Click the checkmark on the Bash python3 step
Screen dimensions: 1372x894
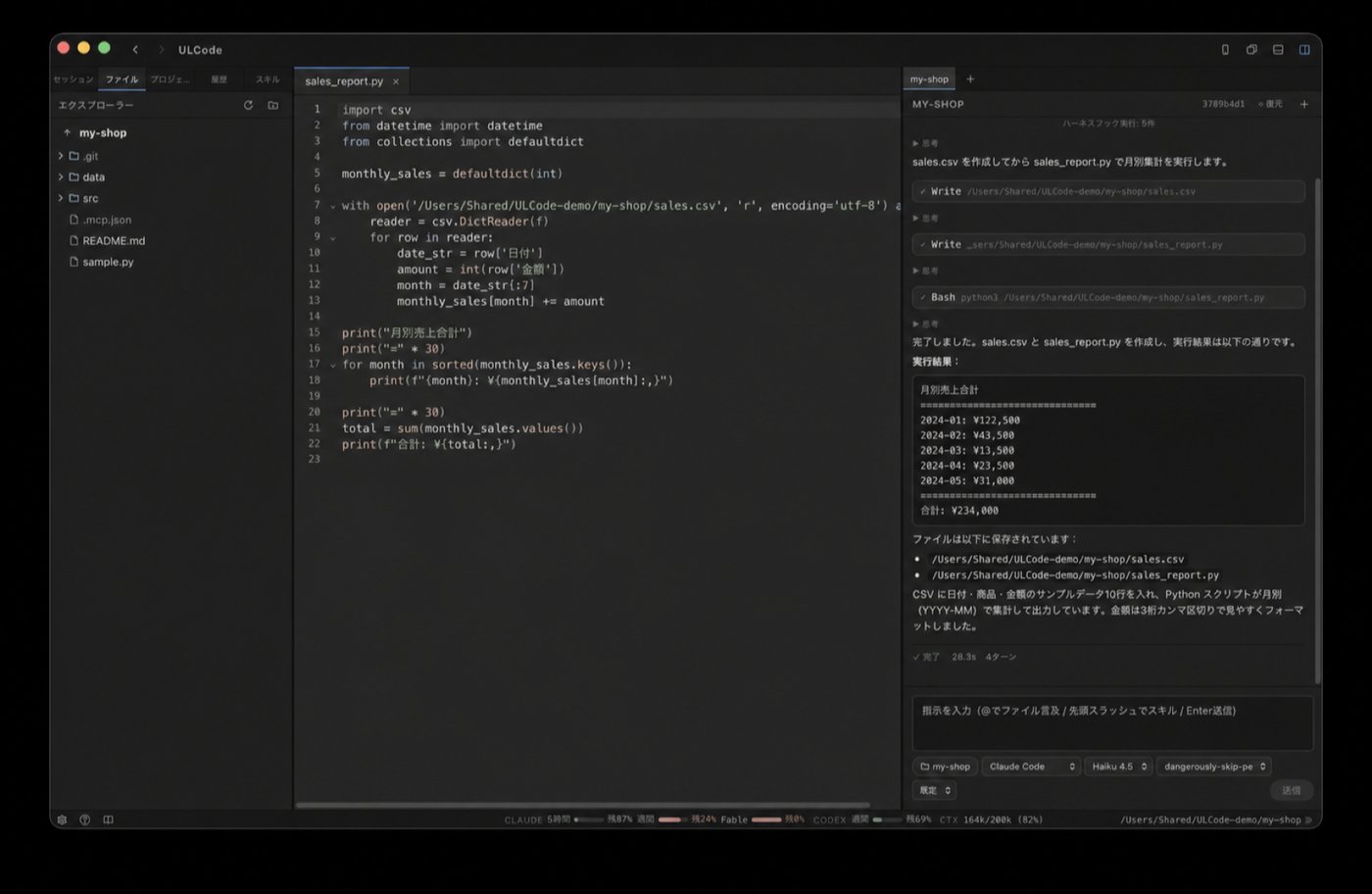(922, 297)
